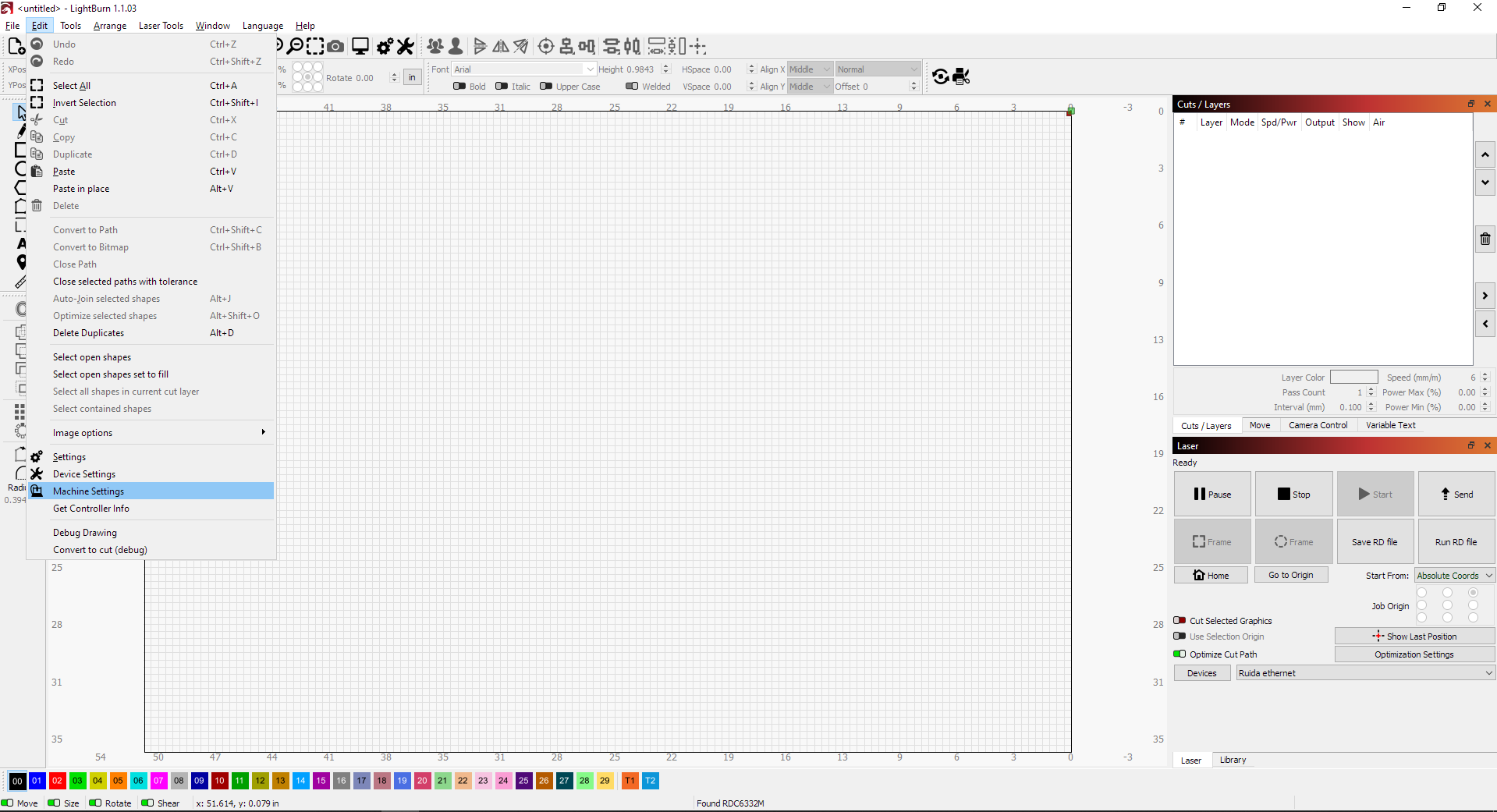1497x812 pixels.
Task: Open the Normal text mode dropdown
Action: 878,69
